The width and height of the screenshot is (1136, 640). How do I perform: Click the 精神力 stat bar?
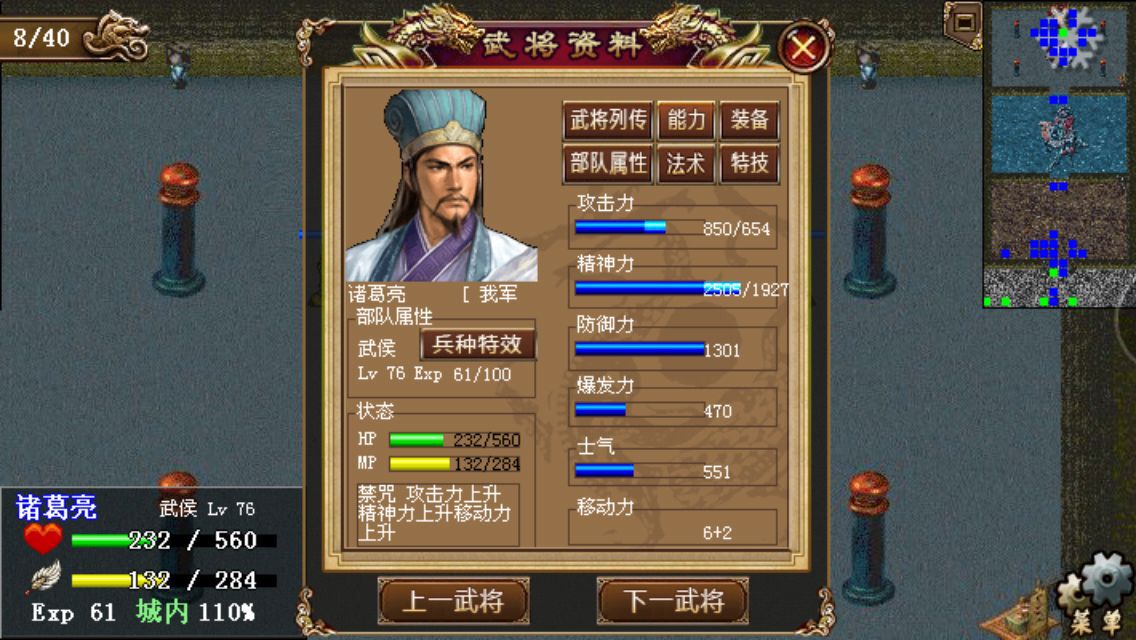pyautogui.click(x=640, y=288)
